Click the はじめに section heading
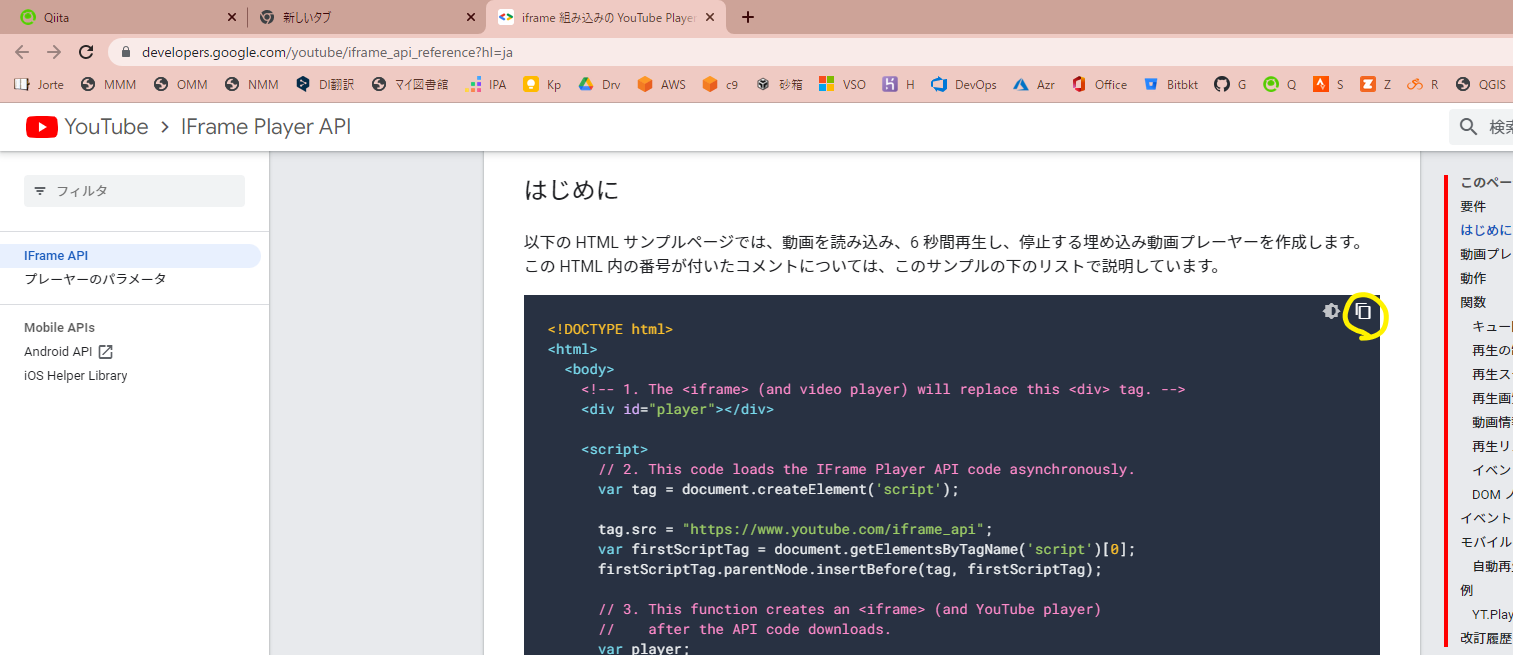1513x655 pixels. tap(572, 190)
